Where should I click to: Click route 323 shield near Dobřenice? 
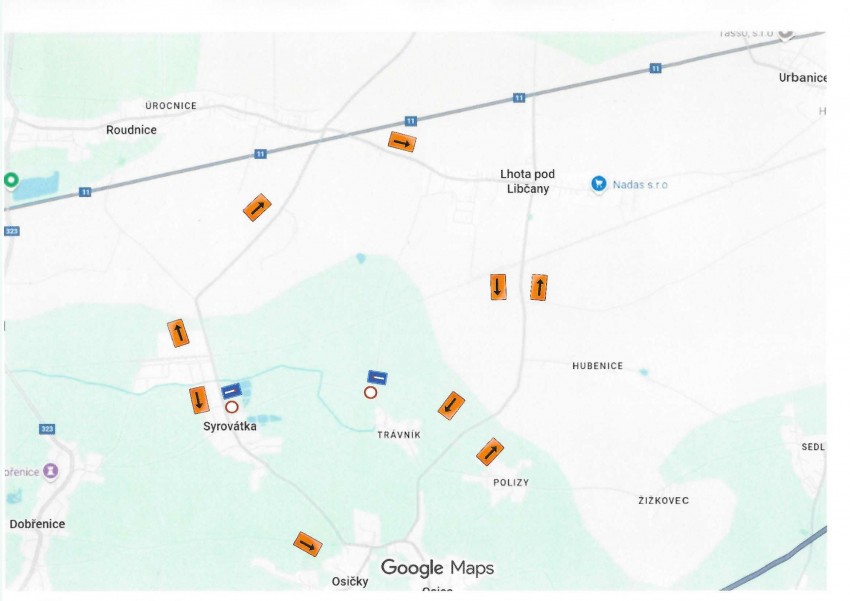pyautogui.click(x=47, y=429)
